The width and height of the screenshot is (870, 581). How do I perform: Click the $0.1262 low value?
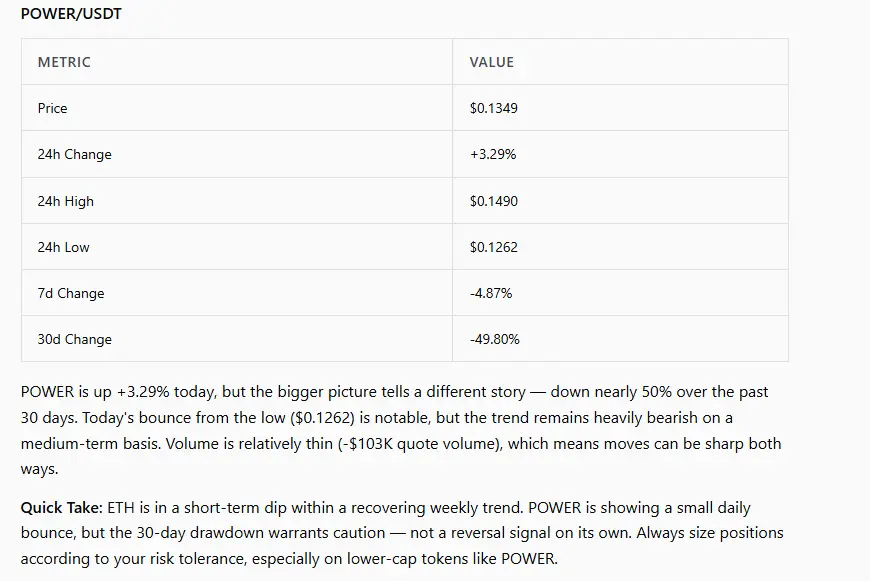pyautogui.click(x=493, y=247)
